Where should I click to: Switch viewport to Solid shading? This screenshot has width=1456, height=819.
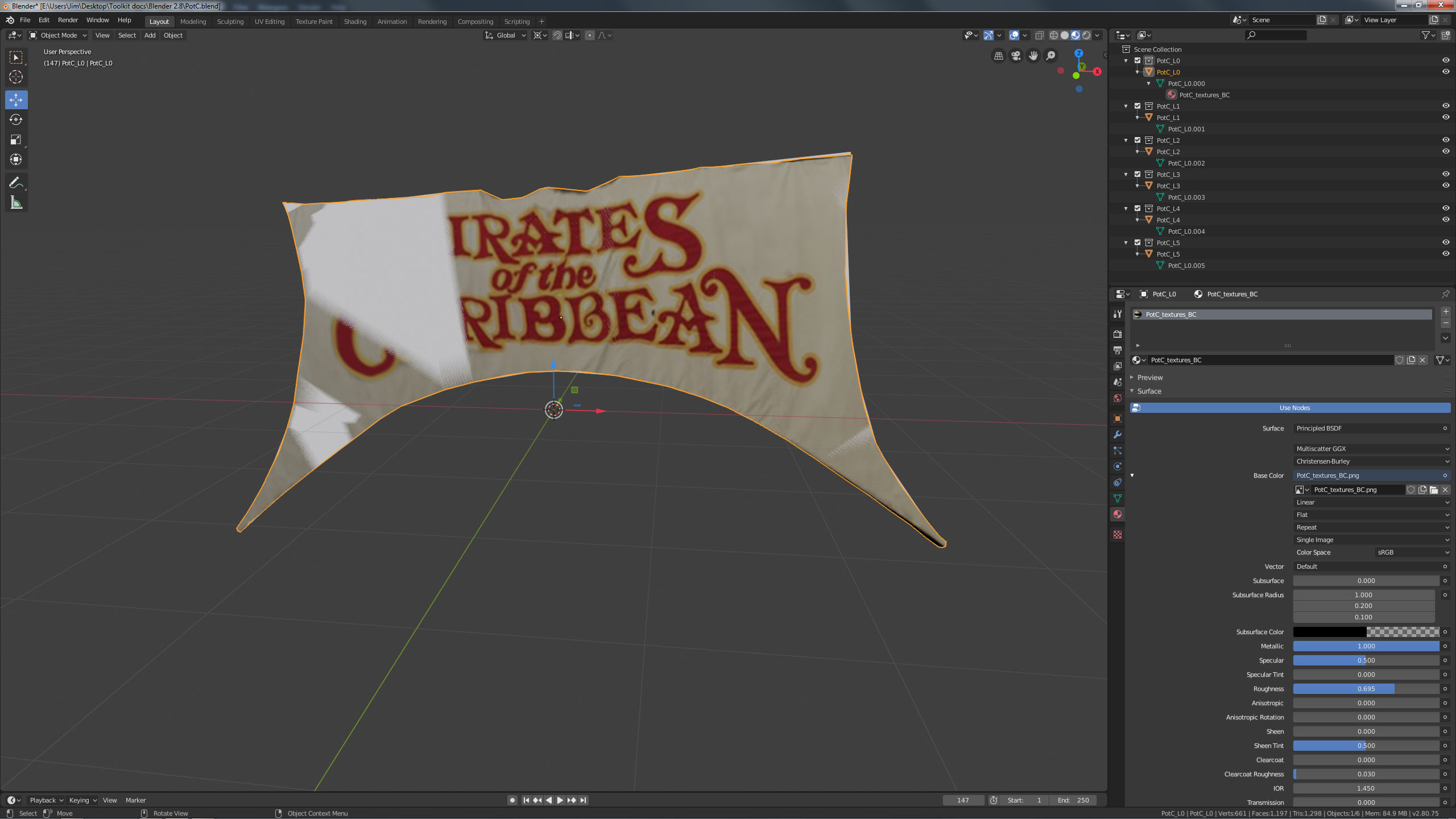[1065, 35]
